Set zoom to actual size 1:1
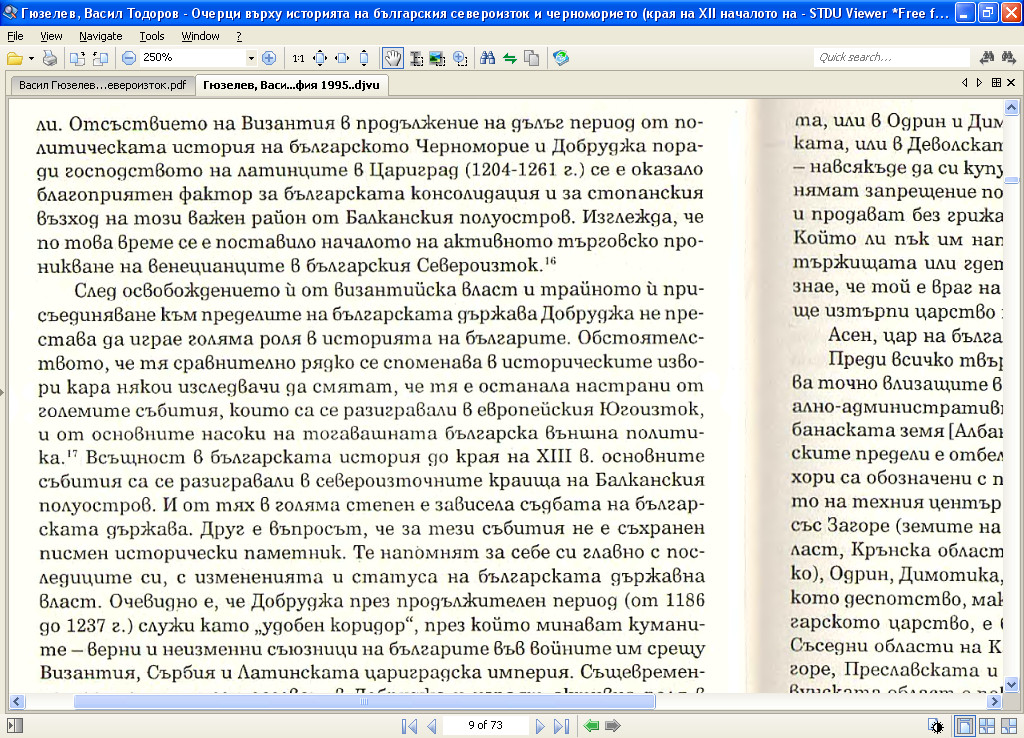This screenshot has height=738, width=1024. 298,58
